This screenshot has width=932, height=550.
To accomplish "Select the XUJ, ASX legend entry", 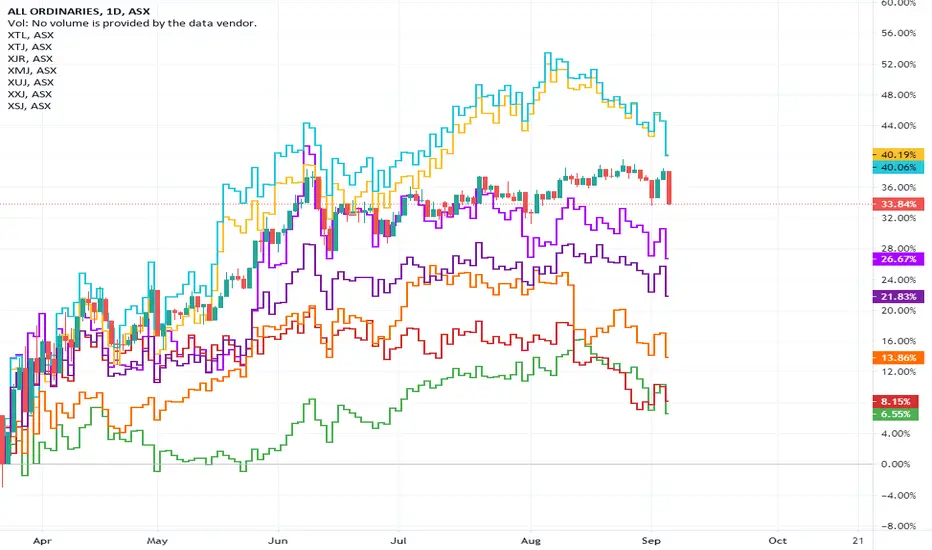I will 30,83.
